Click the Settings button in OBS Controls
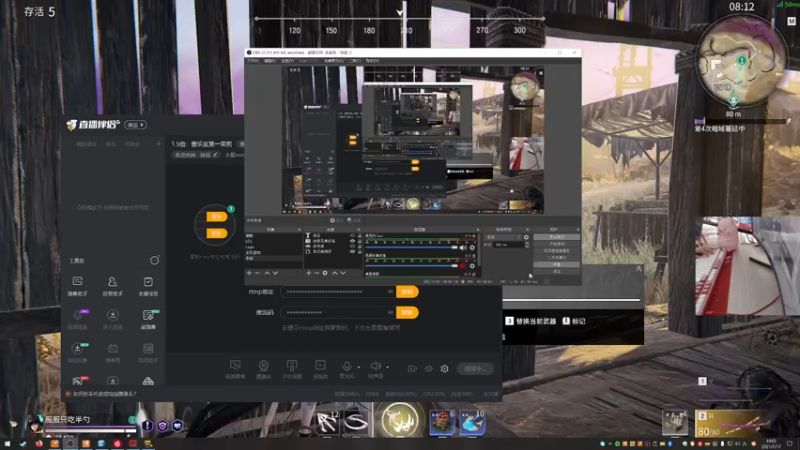The height and width of the screenshot is (450, 800). click(x=556, y=265)
